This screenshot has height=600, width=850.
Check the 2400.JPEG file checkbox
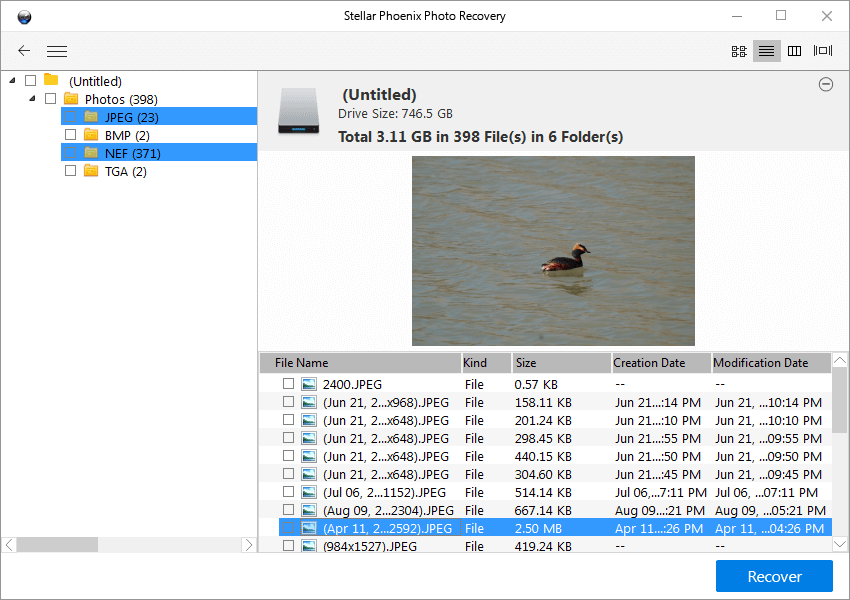pos(288,384)
